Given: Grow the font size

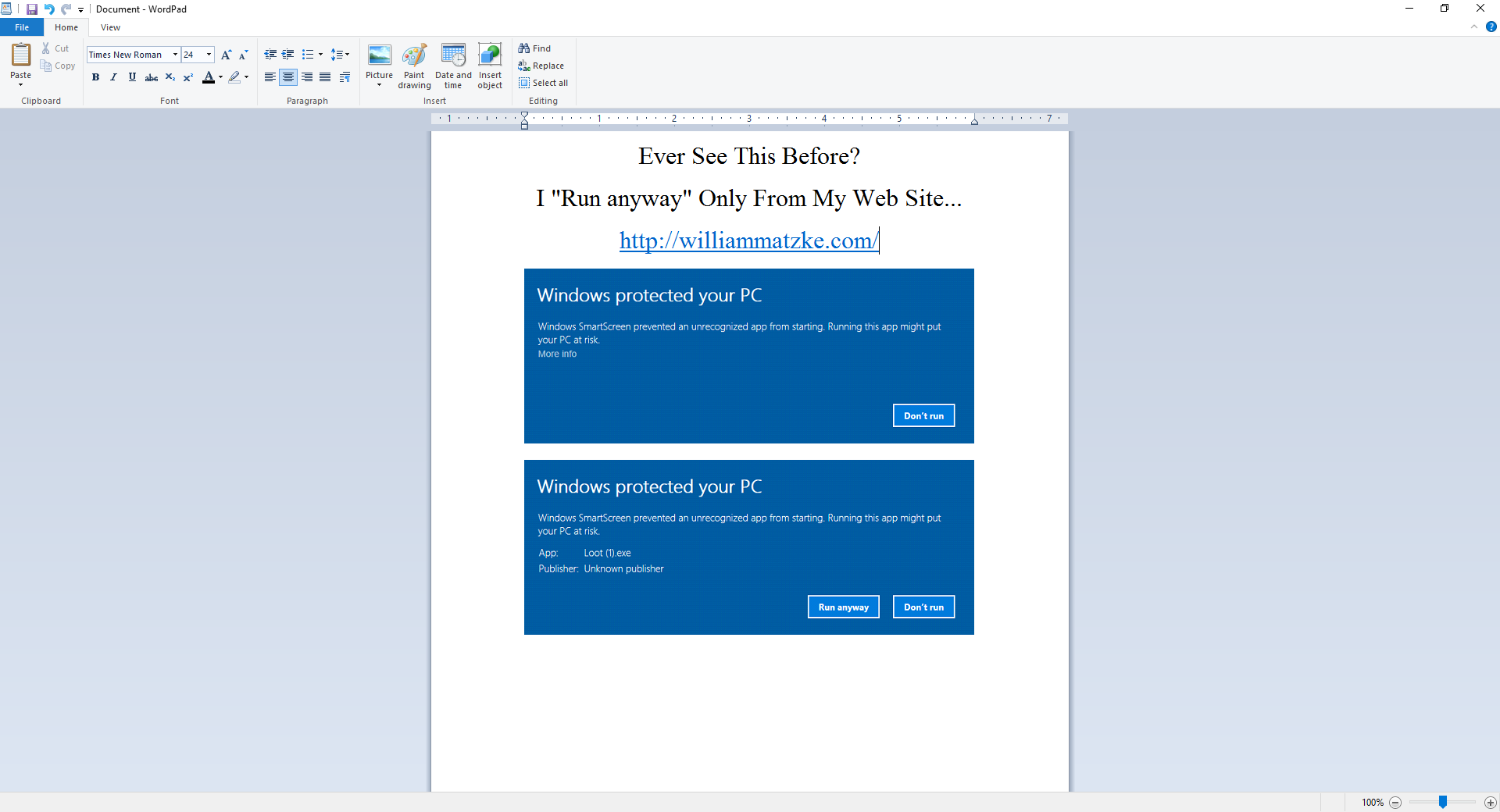Looking at the screenshot, I should [x=226, y=55].
